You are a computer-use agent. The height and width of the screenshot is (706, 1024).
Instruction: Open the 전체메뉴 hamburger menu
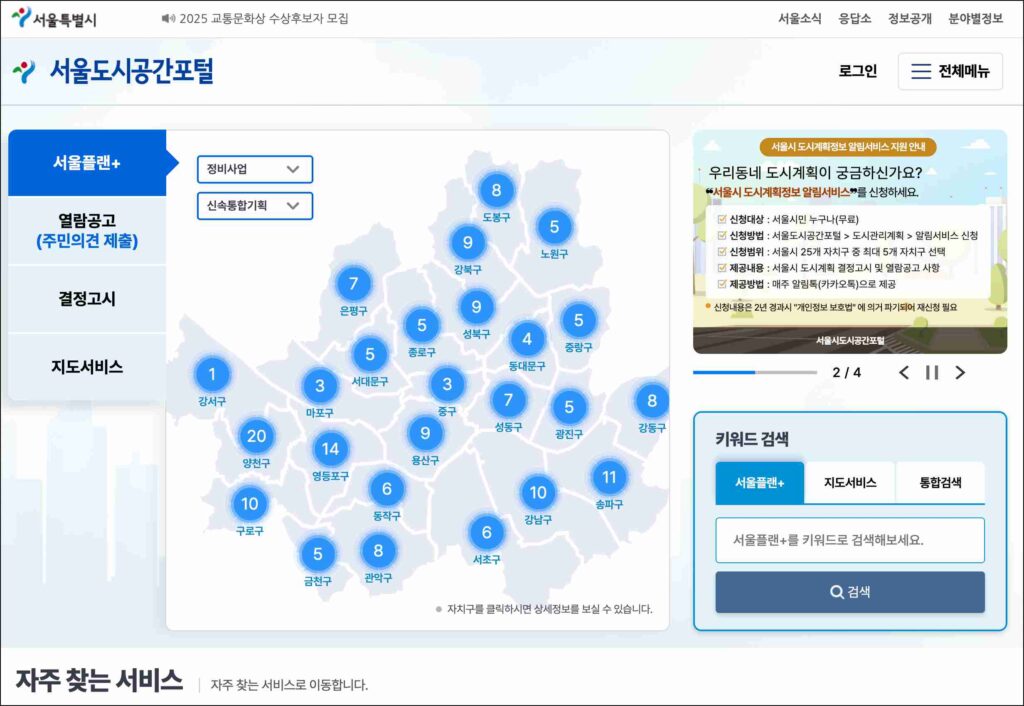[950, 71]
